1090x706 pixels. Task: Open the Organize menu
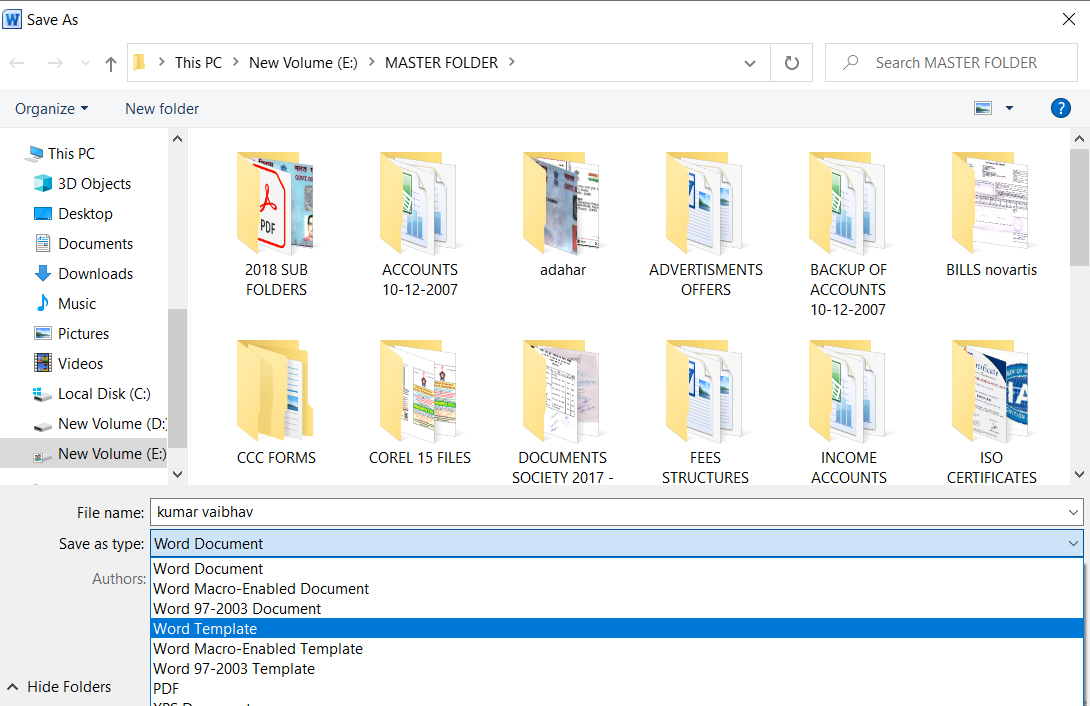(51, 109)
